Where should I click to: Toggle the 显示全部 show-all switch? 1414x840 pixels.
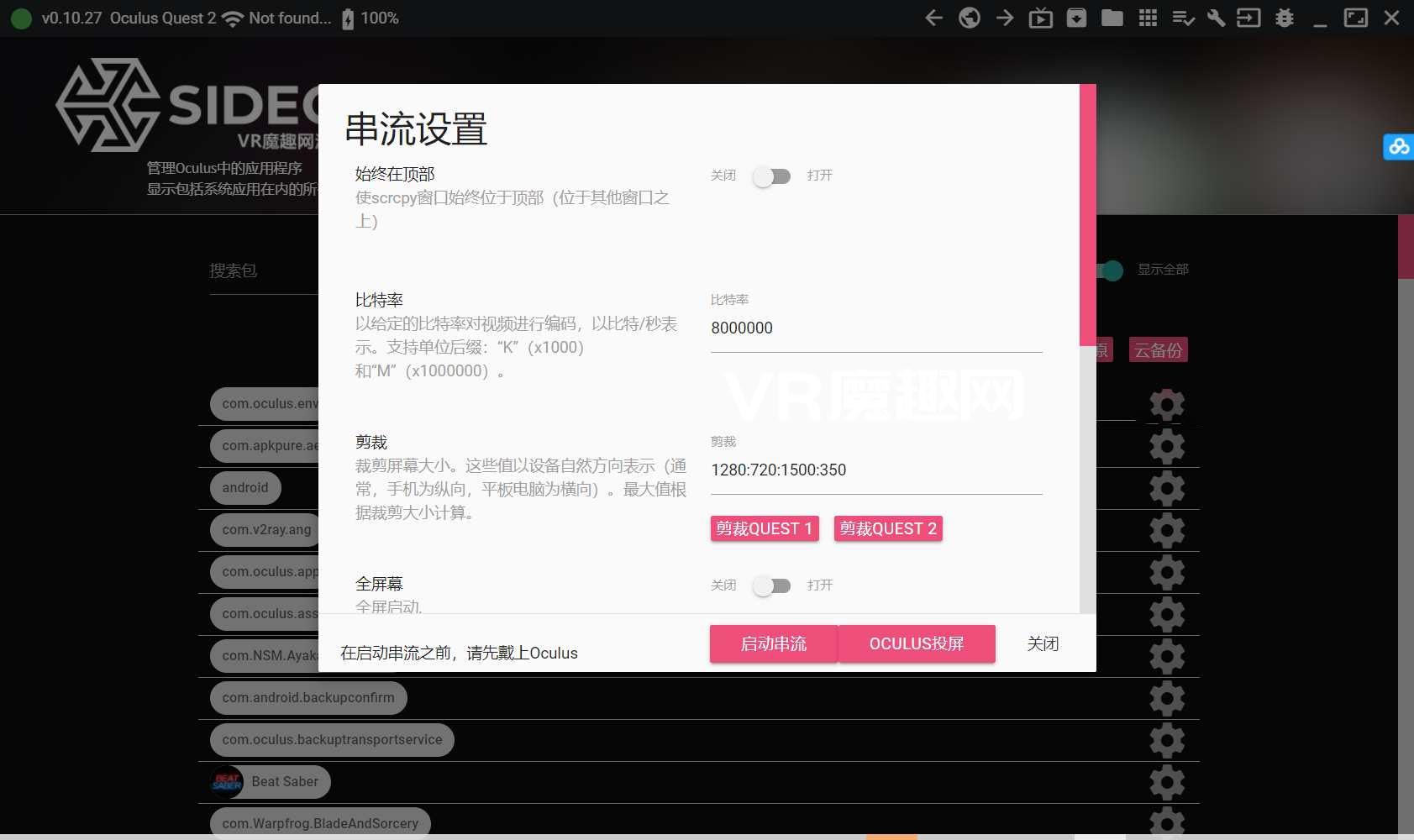[1110, 270]
